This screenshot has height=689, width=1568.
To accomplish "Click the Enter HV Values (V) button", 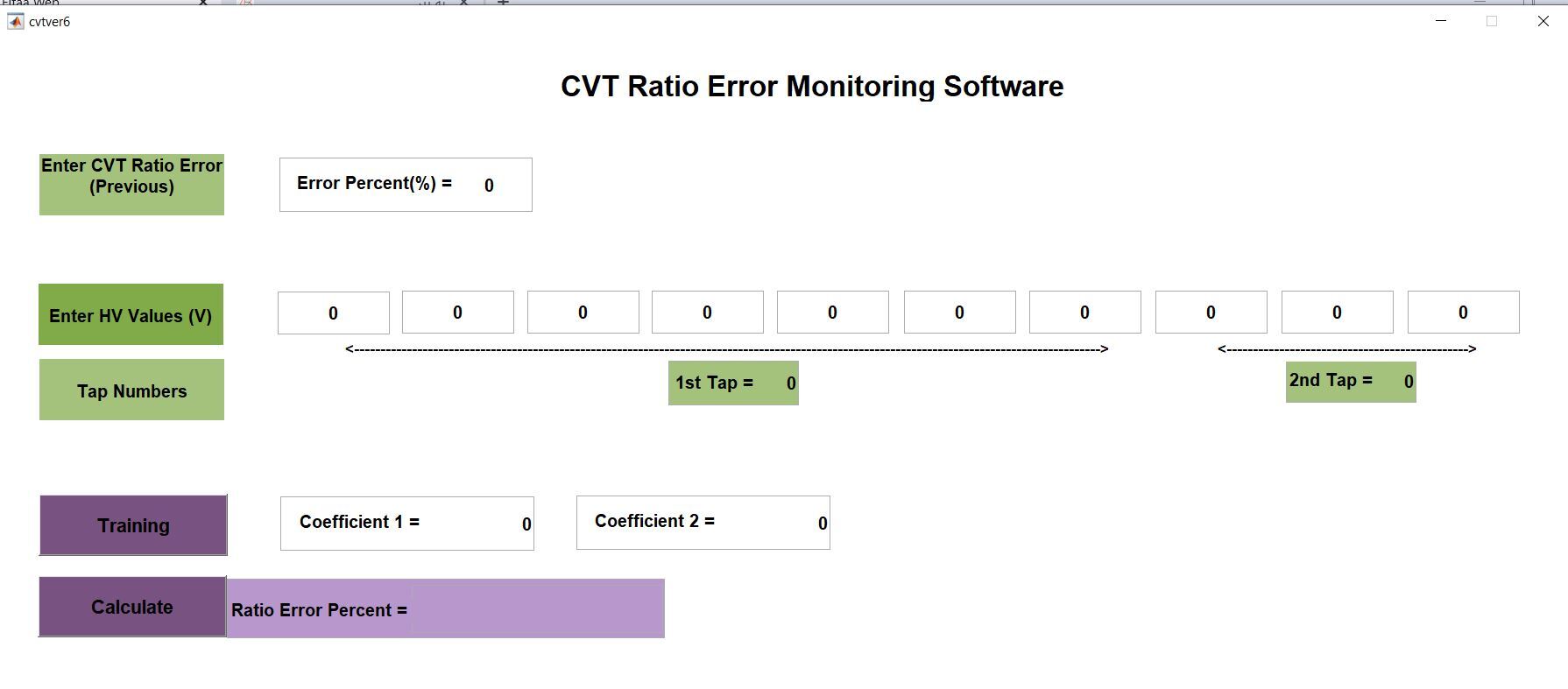I will 131,314.
